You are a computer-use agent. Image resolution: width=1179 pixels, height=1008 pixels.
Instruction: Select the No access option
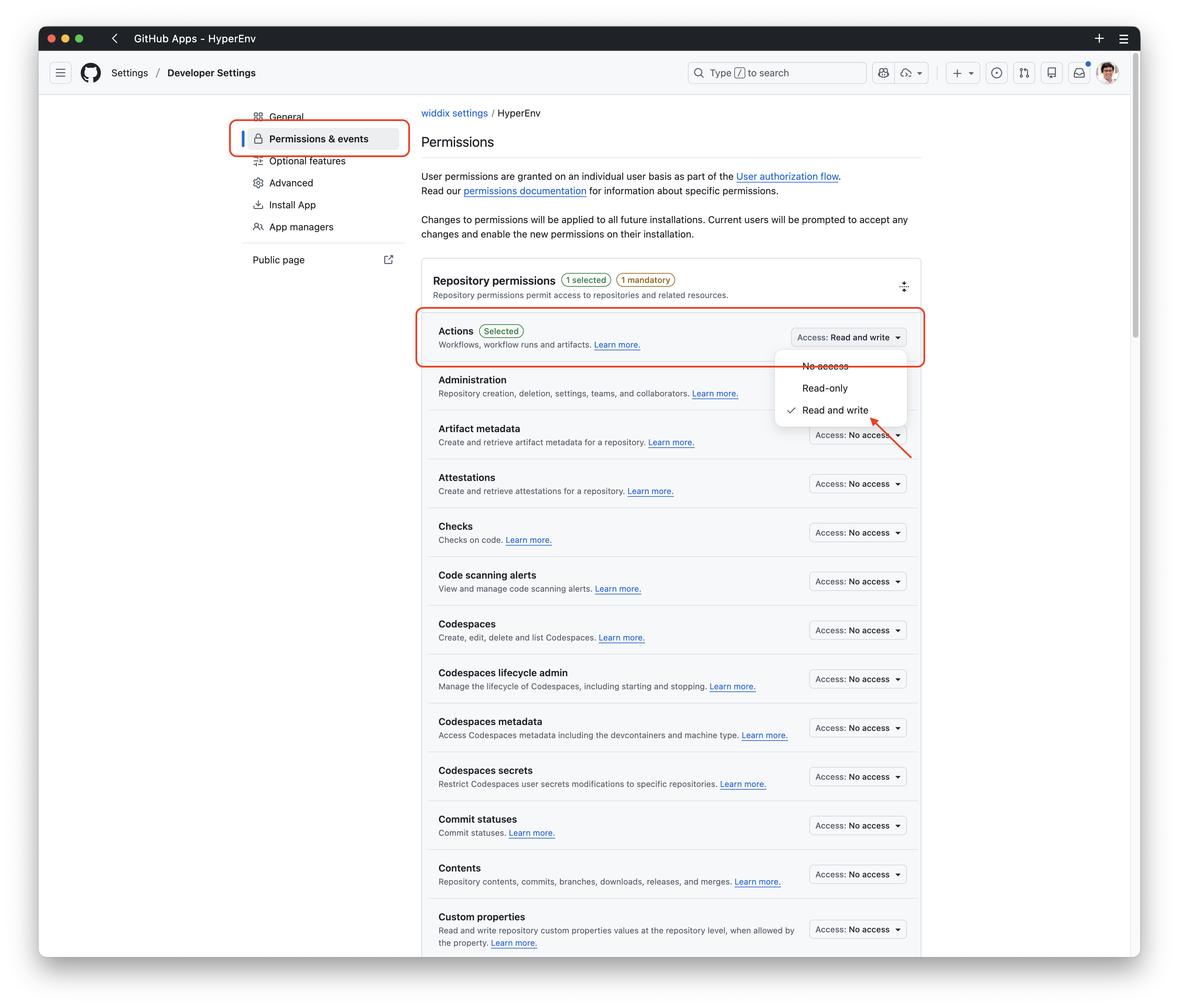point(824,366)
